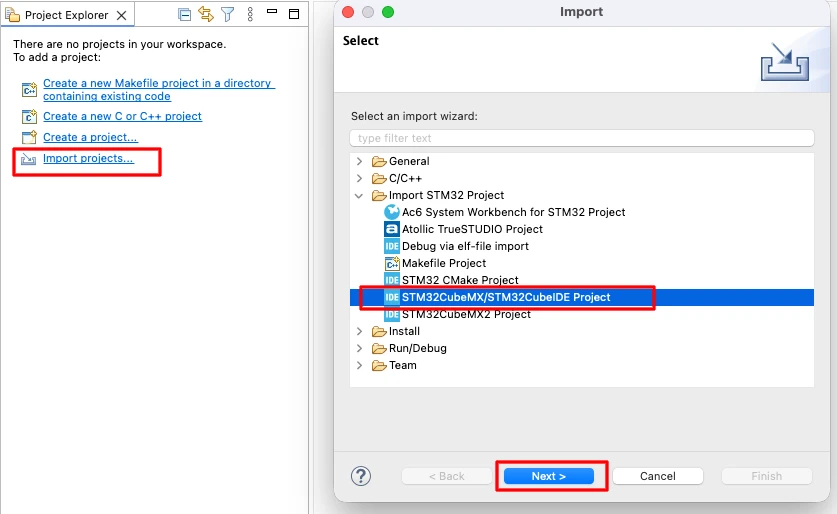Click green zoom button of Import dialog
The height and width of the screenshot is (514, 837).
(388, 12)
